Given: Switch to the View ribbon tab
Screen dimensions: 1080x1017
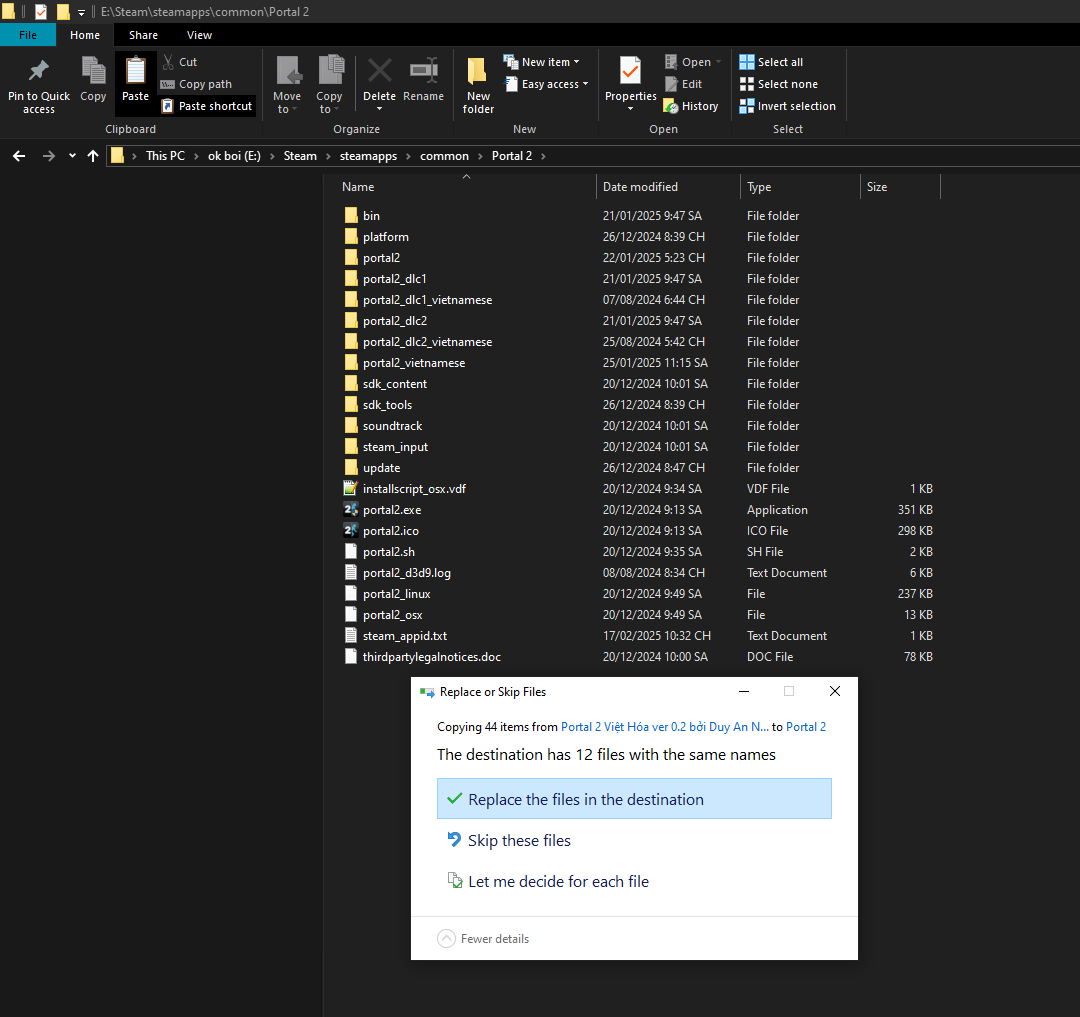Looking at the screenshot, I should [199, 35].
